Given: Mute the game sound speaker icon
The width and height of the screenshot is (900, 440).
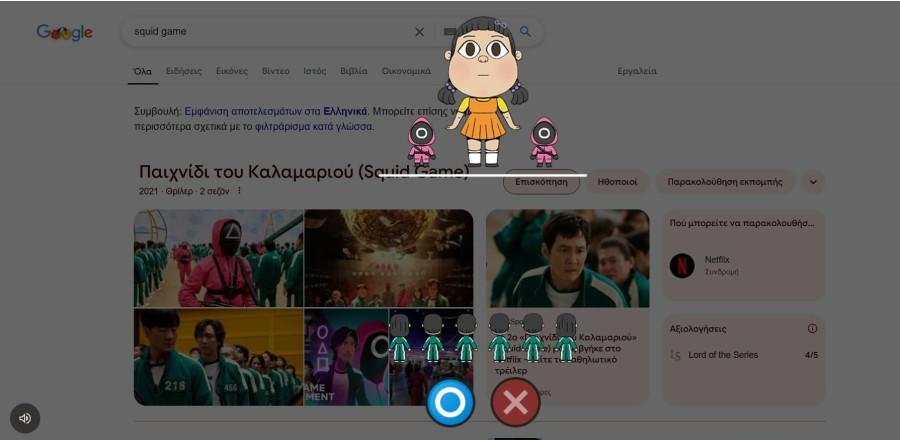Looking at the screenshot, I should click(25, 418).
